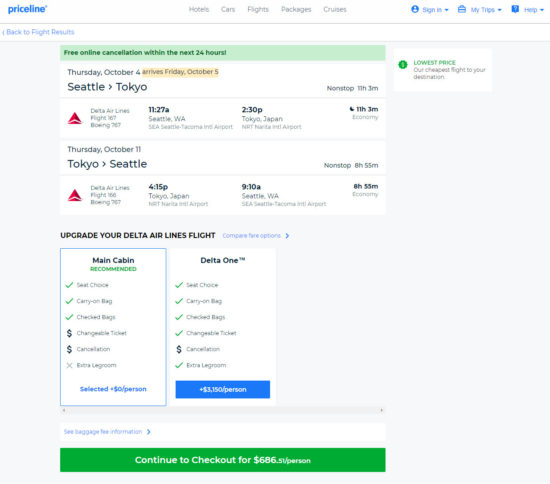Click the My Trips briefcase icon

point(462,9)
